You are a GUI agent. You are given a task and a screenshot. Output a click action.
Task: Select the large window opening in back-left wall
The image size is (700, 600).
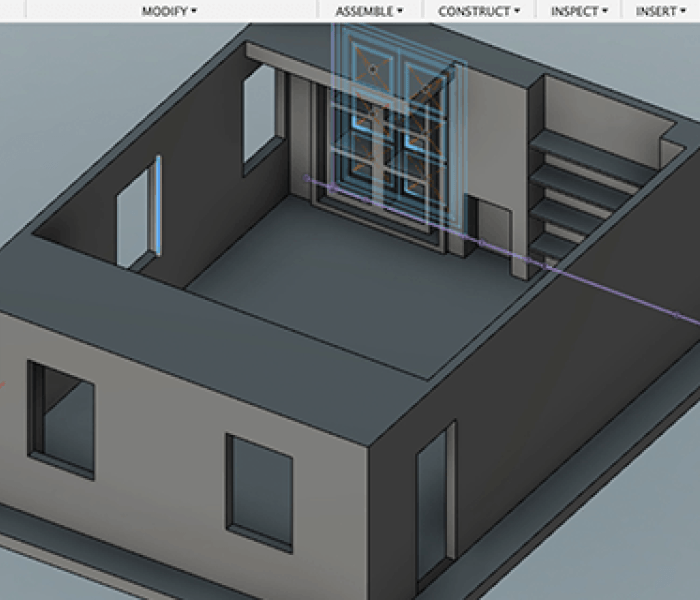pyautogui.click(x=263, y=115)
